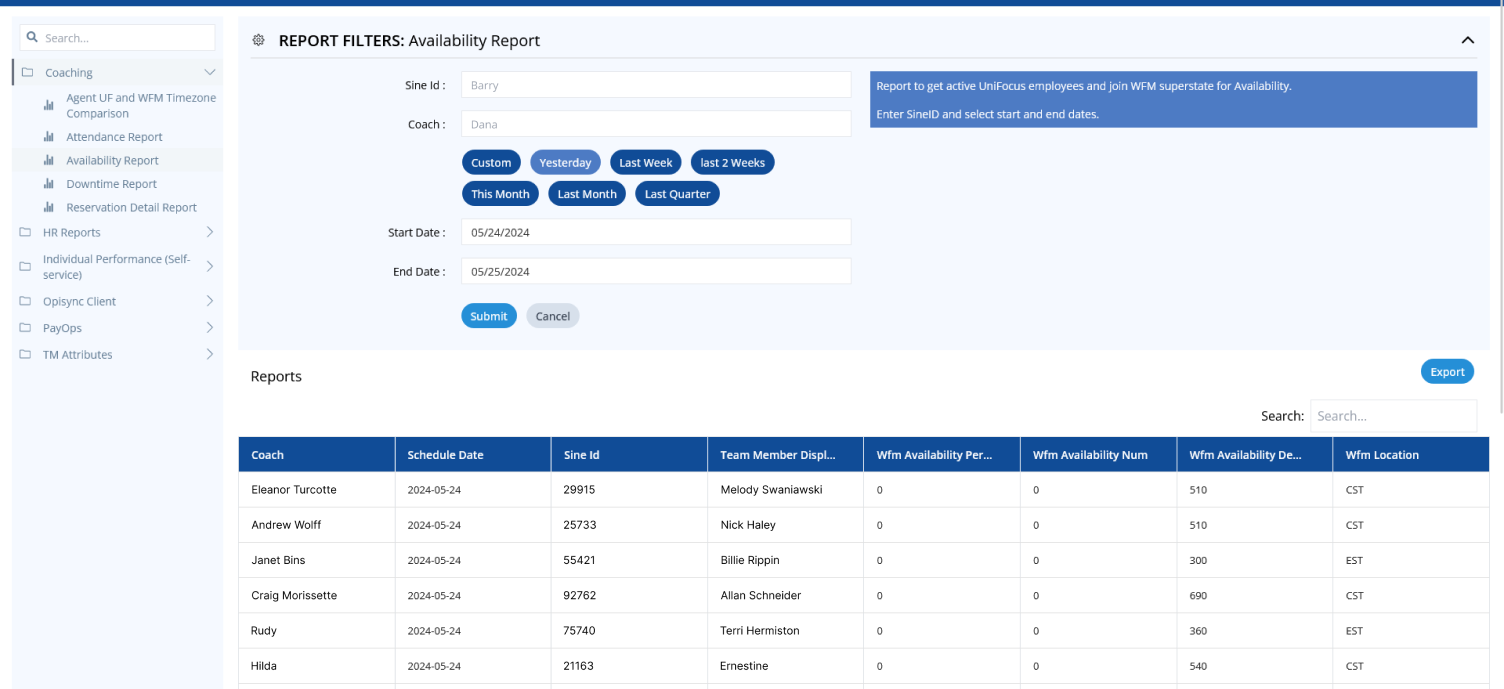This screenshot has width=1504, height=689.
Task: Select the Last Quarter range
Action: coord(677,194)
